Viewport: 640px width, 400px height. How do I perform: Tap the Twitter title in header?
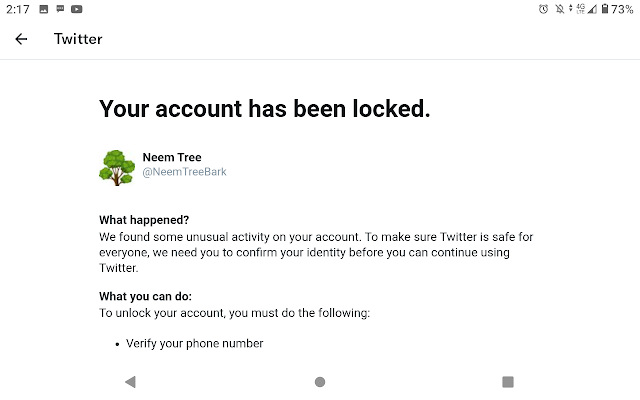78,39
